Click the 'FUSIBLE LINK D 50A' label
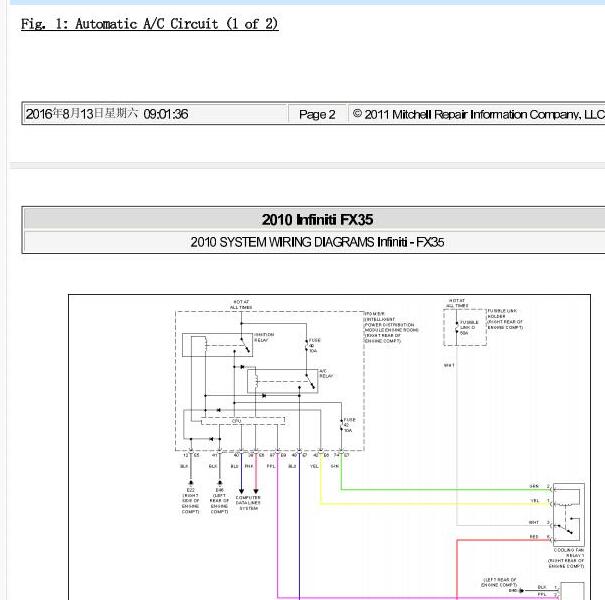This screenshot has width=605, height=600. click(x=469, y=328)
